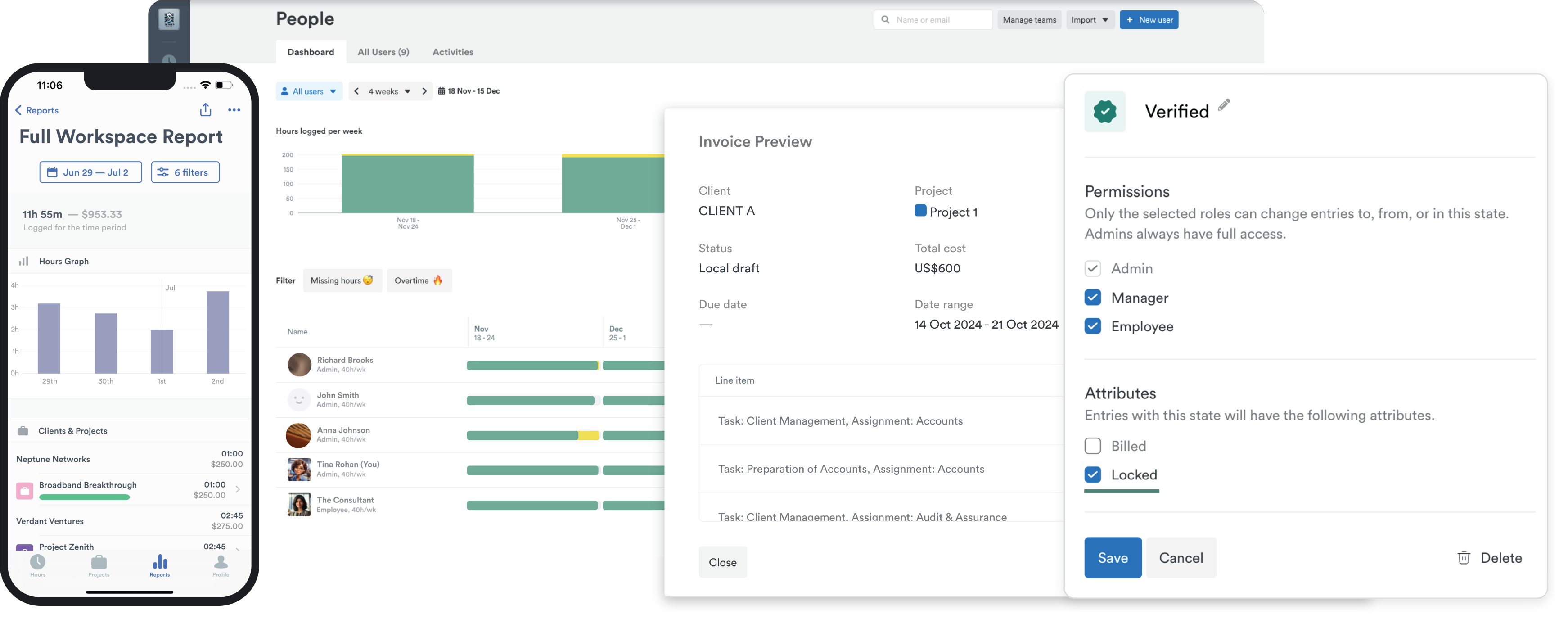Click the blue Project 1 color swatch

(x=920, y=211)
